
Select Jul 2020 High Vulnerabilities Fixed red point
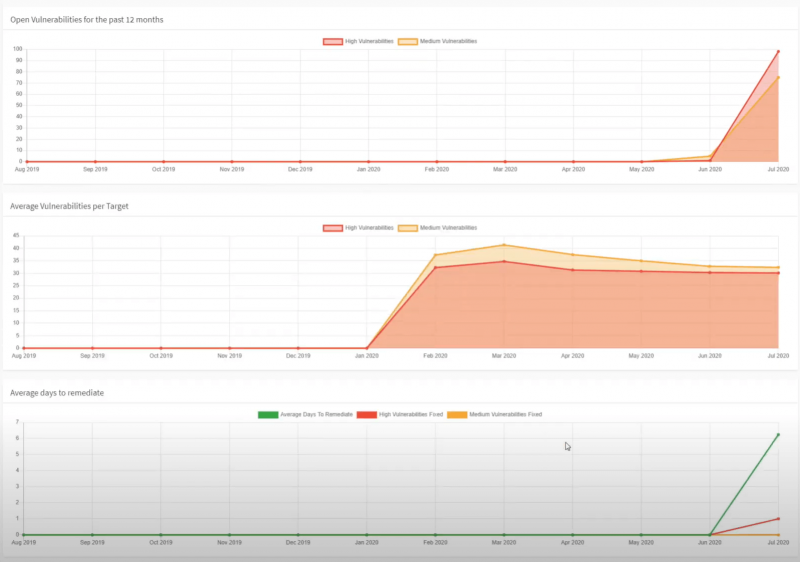(778, 518)
